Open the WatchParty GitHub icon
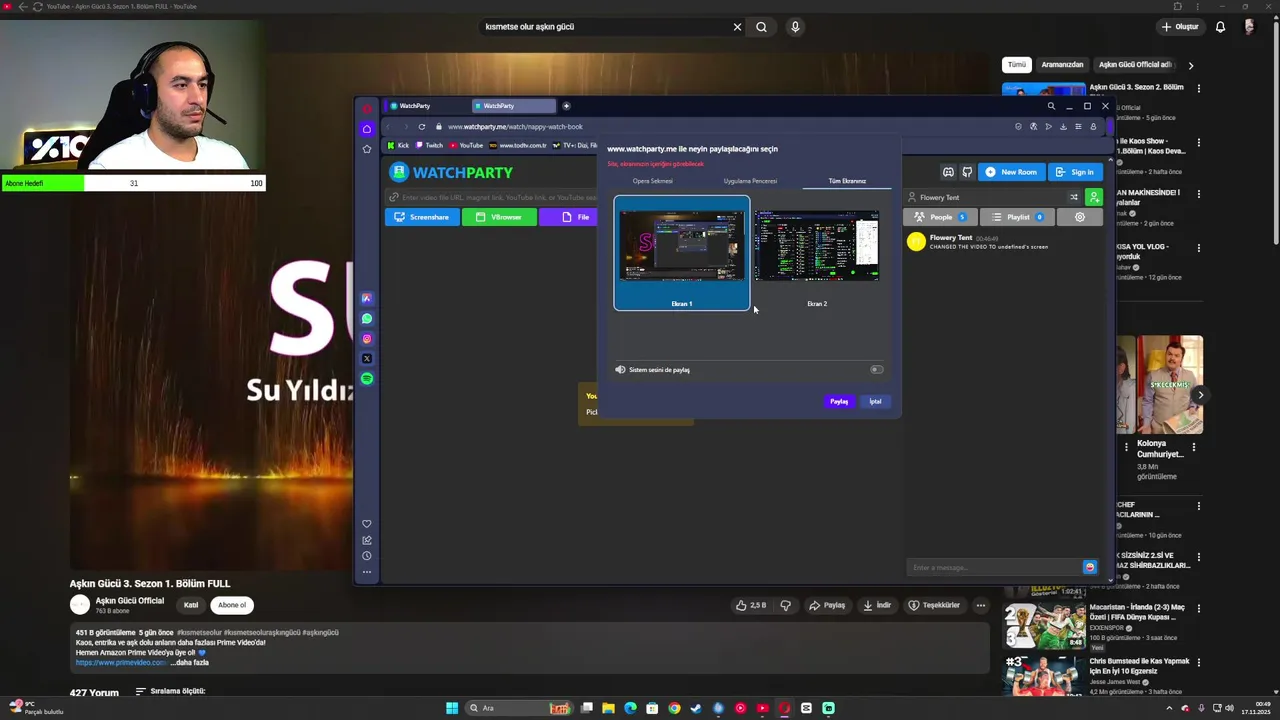 coord(967,172)
